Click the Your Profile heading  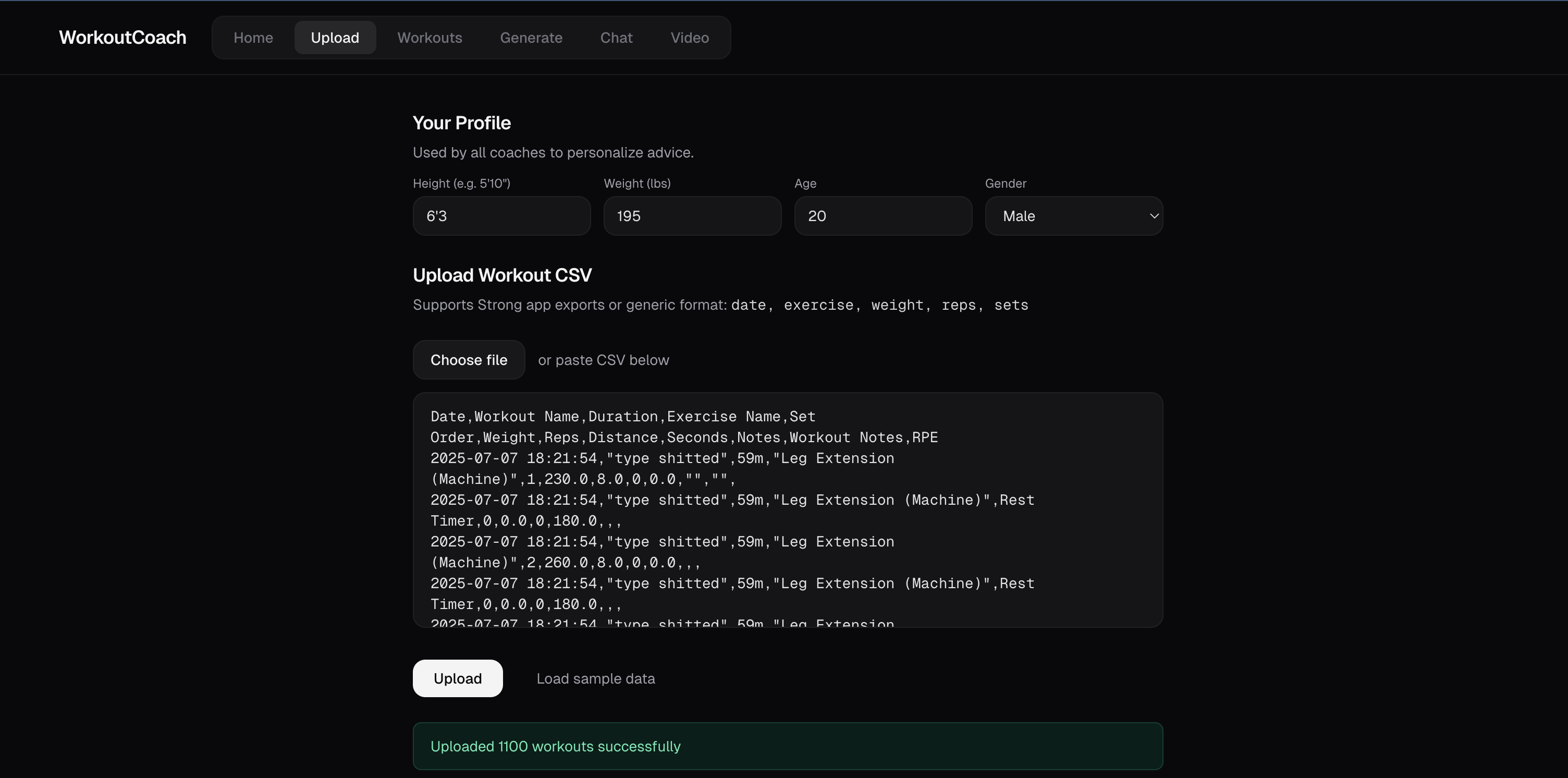[x=461, y=123]
